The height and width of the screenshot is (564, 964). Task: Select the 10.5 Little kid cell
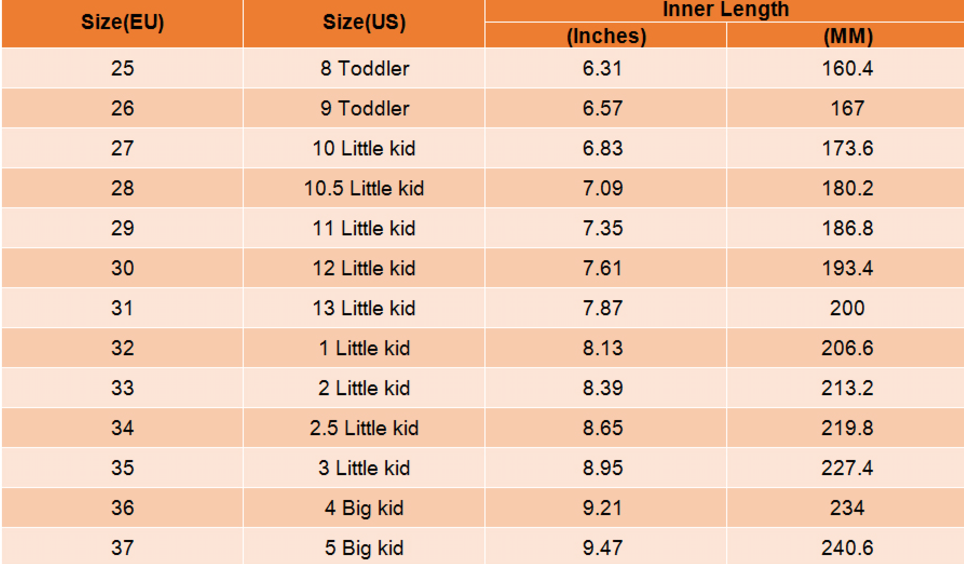pyautogui.click(x=364, y=188)
